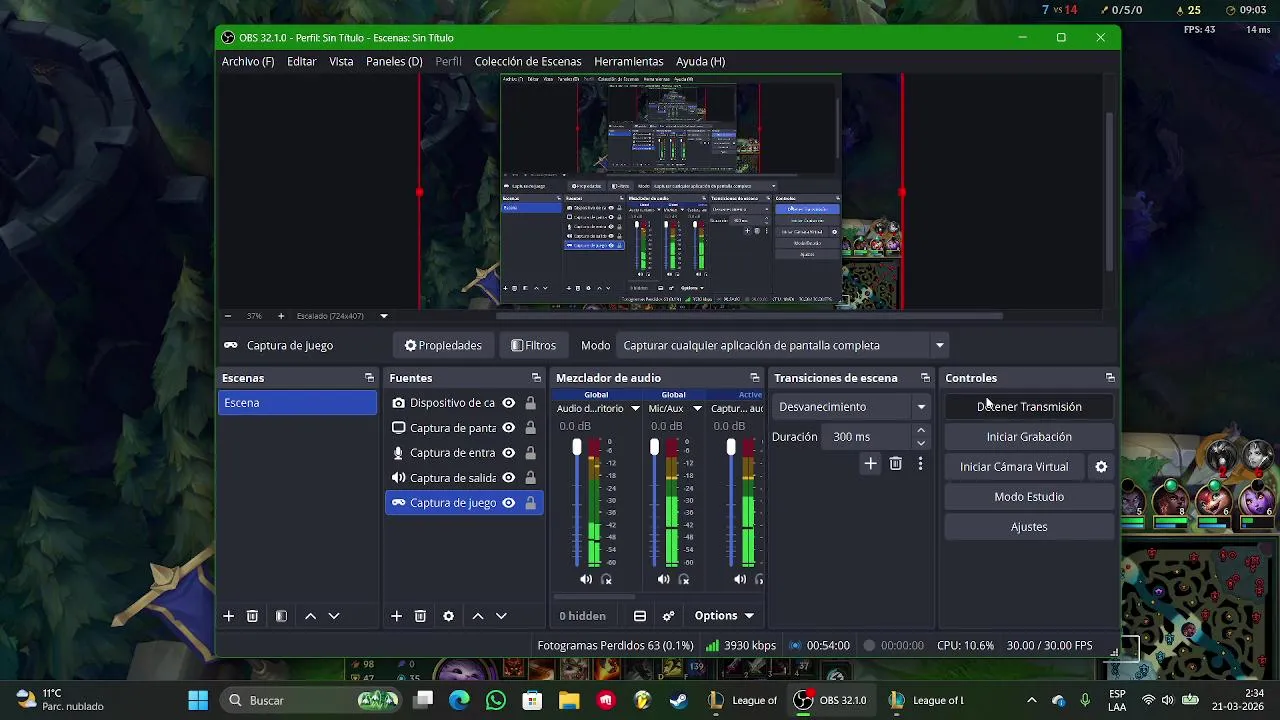Open scene filters icon in Escenas
1280x720 pixels.
pyautogui.click(x=281, y=616)
